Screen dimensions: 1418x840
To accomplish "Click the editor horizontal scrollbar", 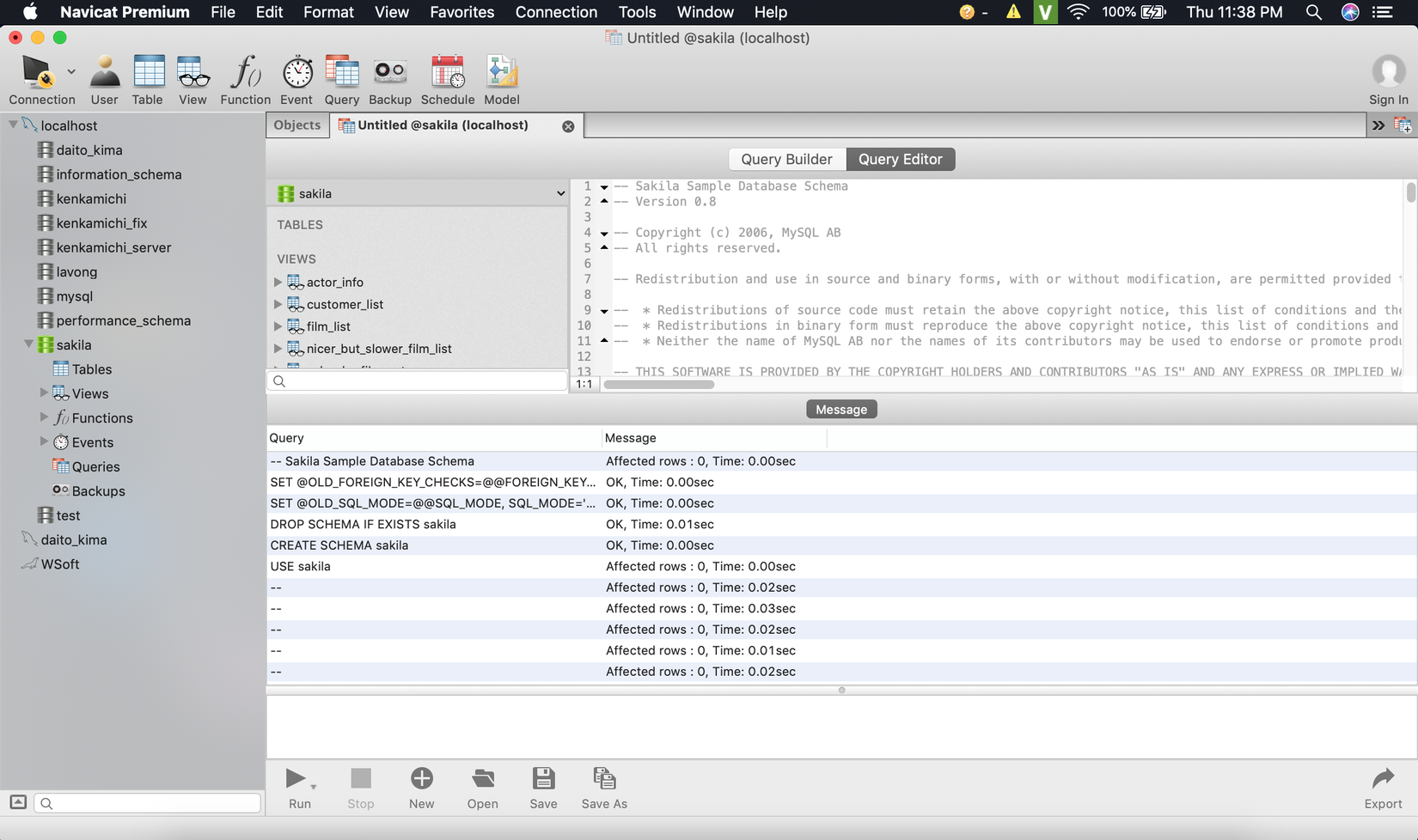I will pyautogui.click(x=658, y=385).
